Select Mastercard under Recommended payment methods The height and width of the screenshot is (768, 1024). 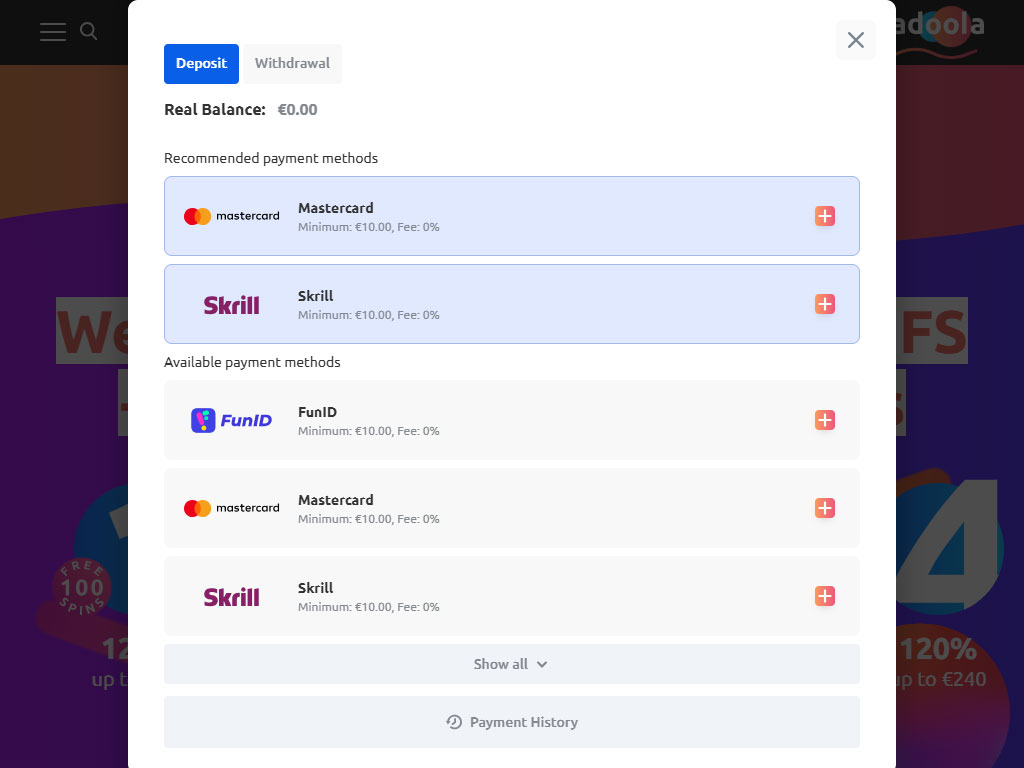coord(512,216)
